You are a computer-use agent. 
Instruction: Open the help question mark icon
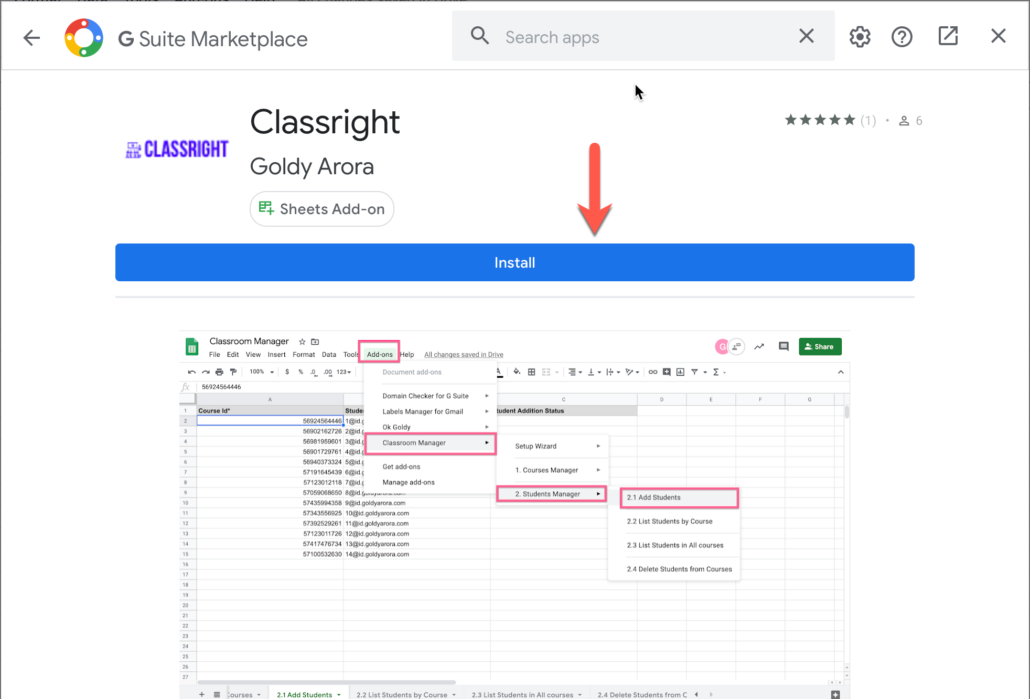[901, 37]
